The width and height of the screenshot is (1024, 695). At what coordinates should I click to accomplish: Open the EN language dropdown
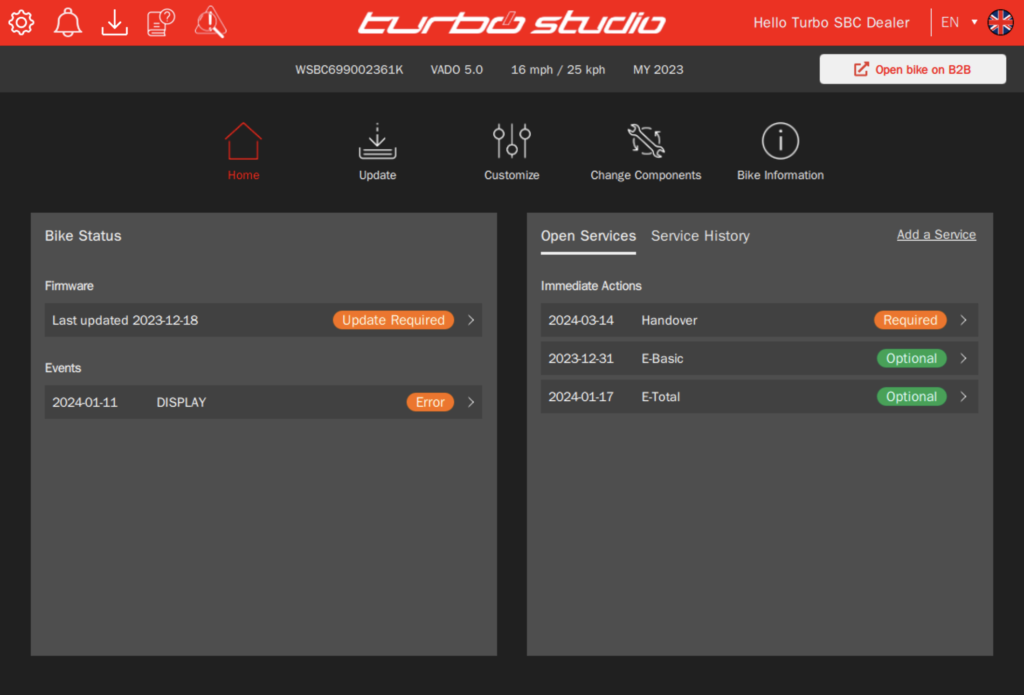(958, 22)
